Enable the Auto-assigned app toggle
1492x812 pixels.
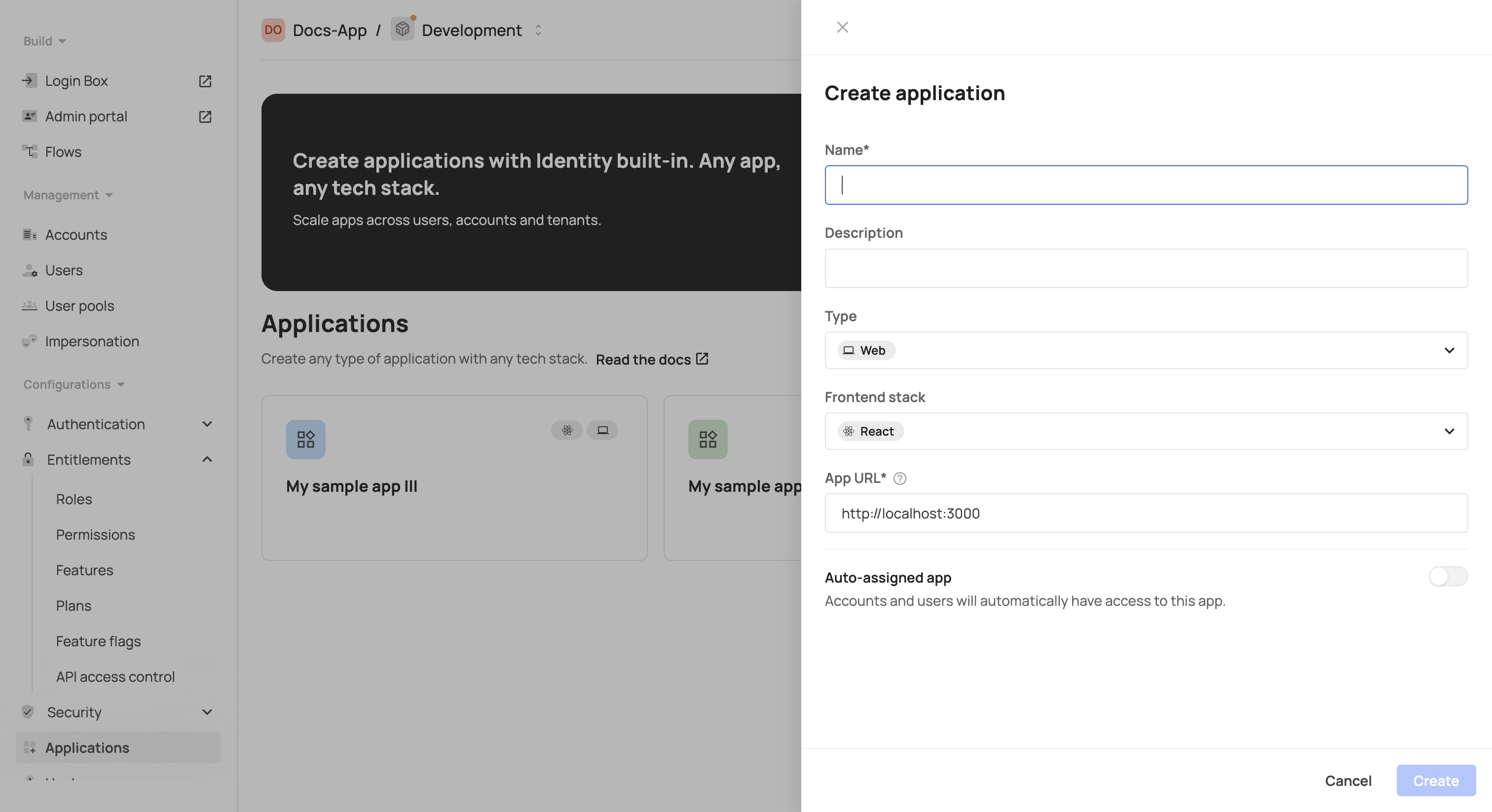(x=1448, y=576)
